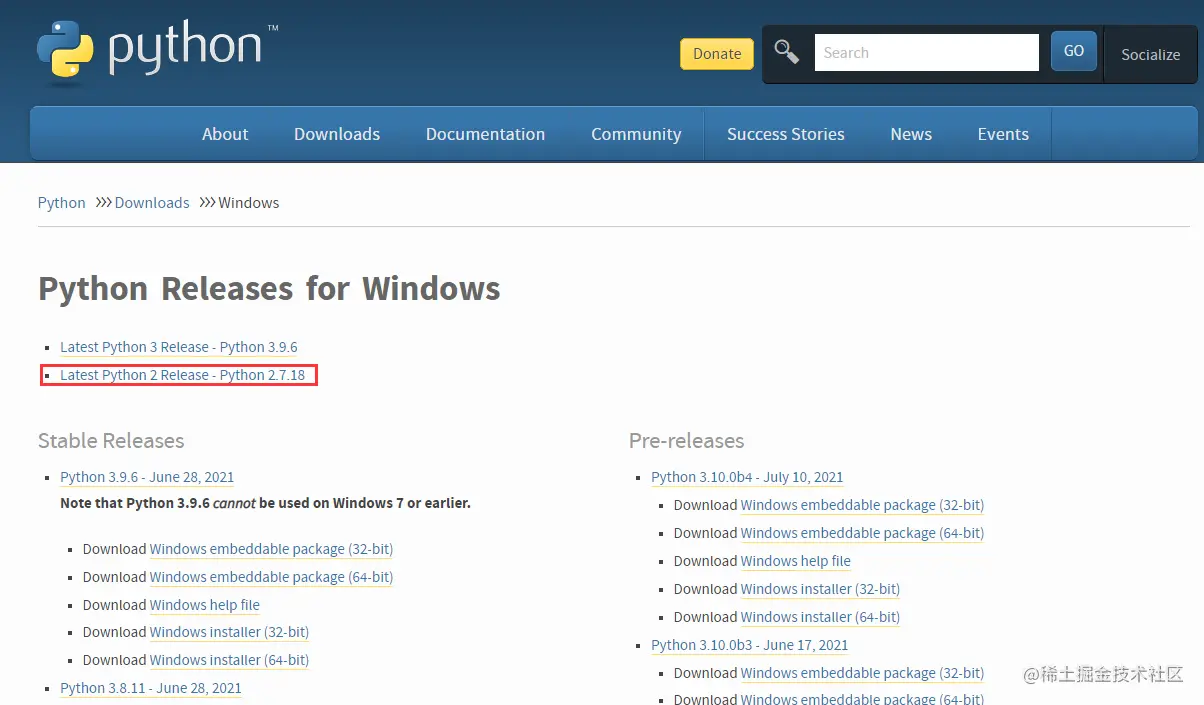The width and height of the screenshot is (1204, 705).
Task: Open the Events menu
Action: (x=1003, y=134)
